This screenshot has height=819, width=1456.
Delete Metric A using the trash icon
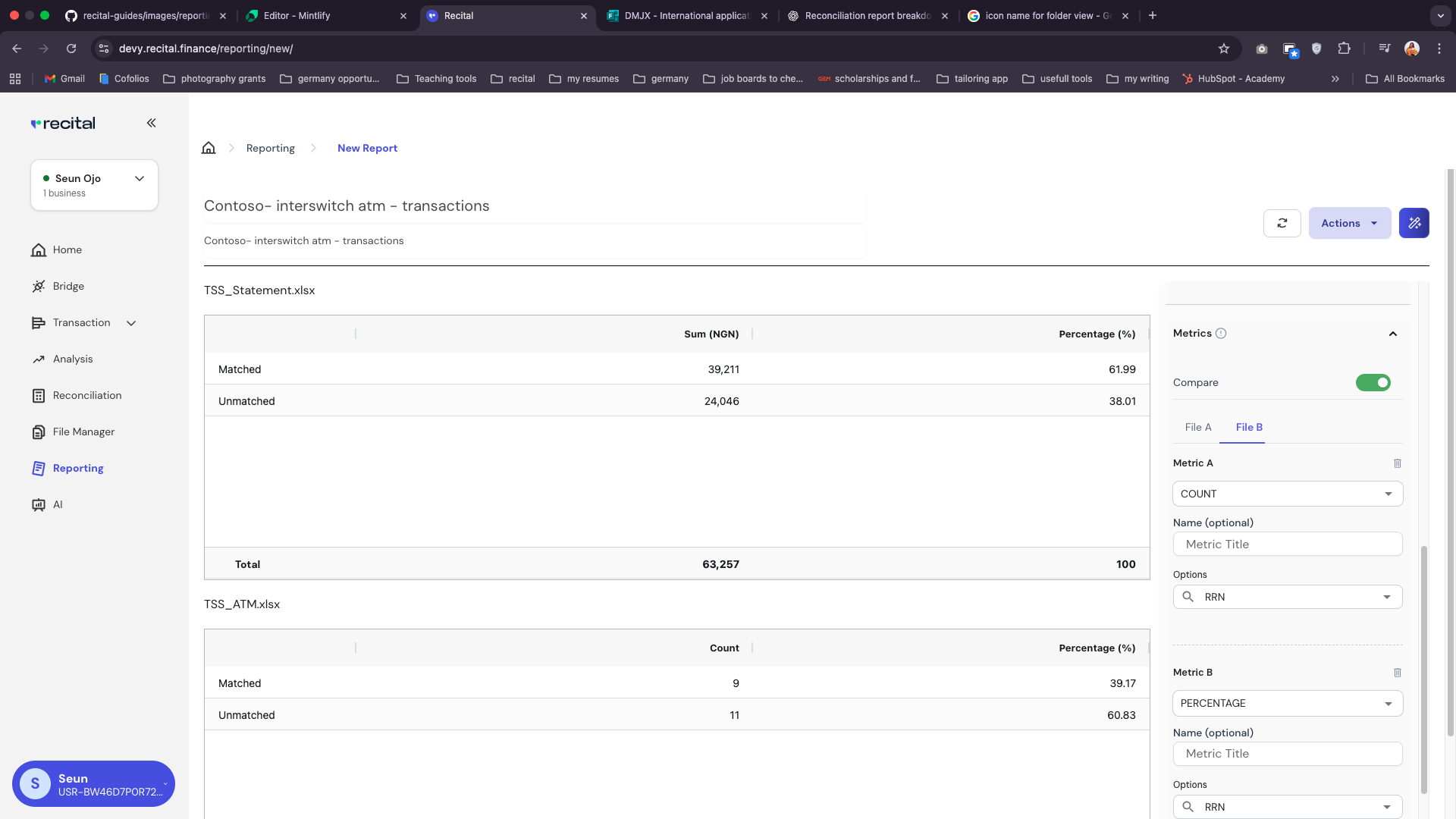[x=1398, y=463]
